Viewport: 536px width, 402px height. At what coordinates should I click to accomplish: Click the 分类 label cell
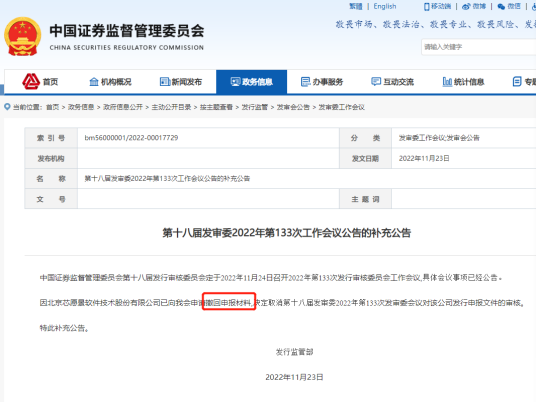(365, 138)
